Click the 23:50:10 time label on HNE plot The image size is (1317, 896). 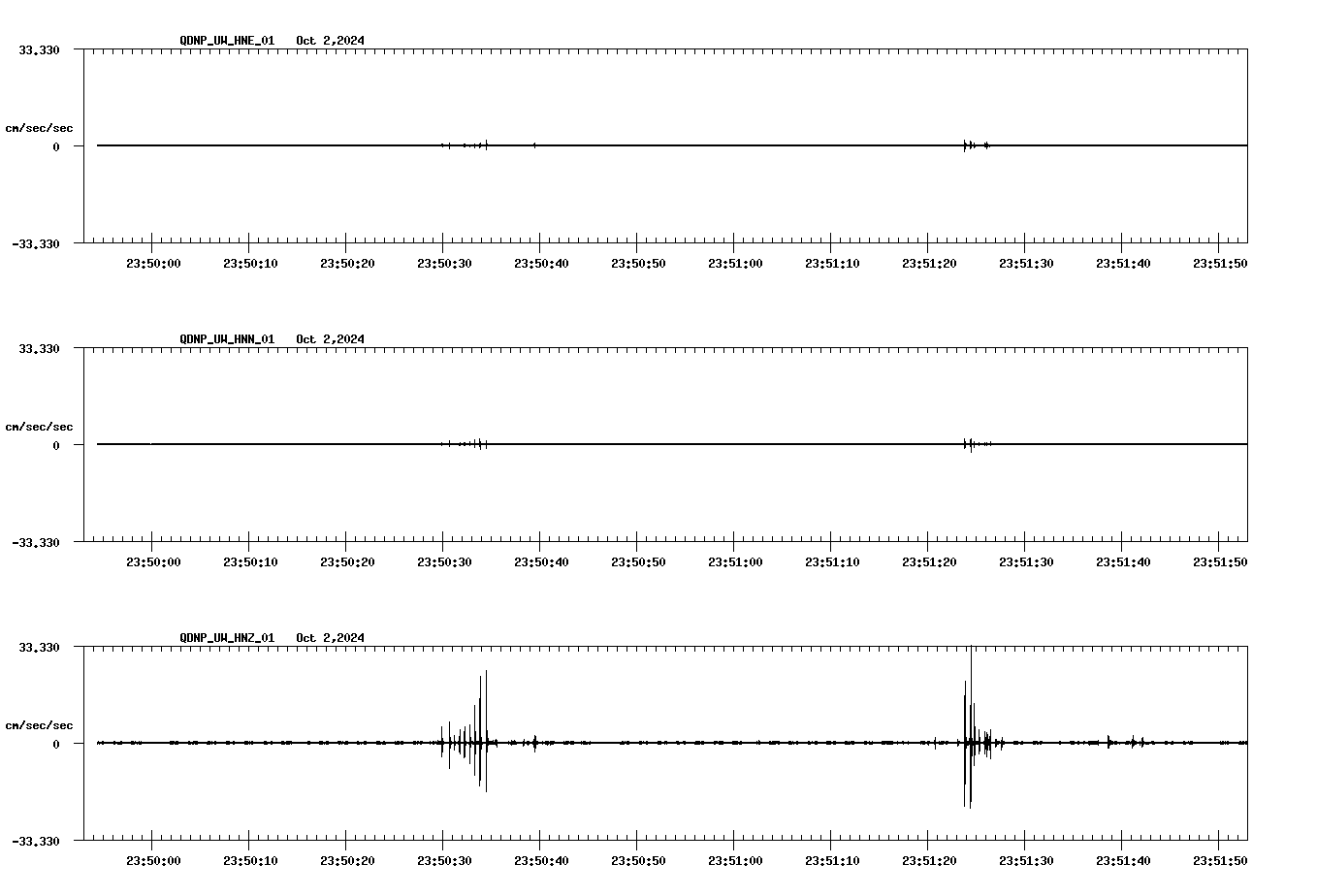(x=250, y=264)
